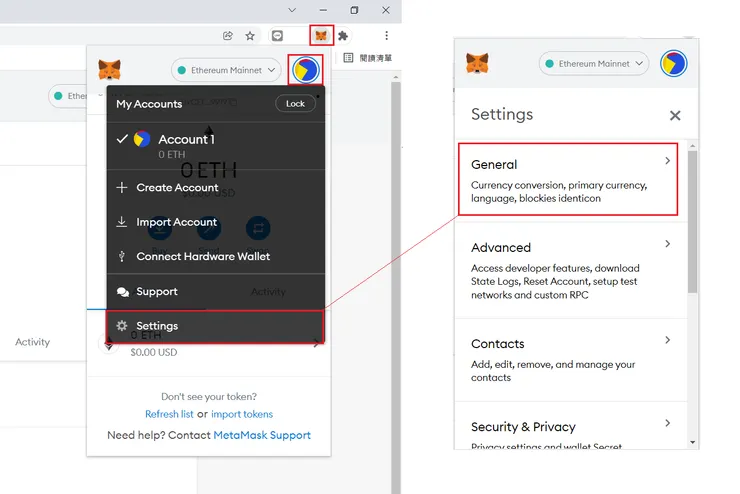Click the fox logo in Settings panel
The image size is (740, 494).
coord(477,63)
